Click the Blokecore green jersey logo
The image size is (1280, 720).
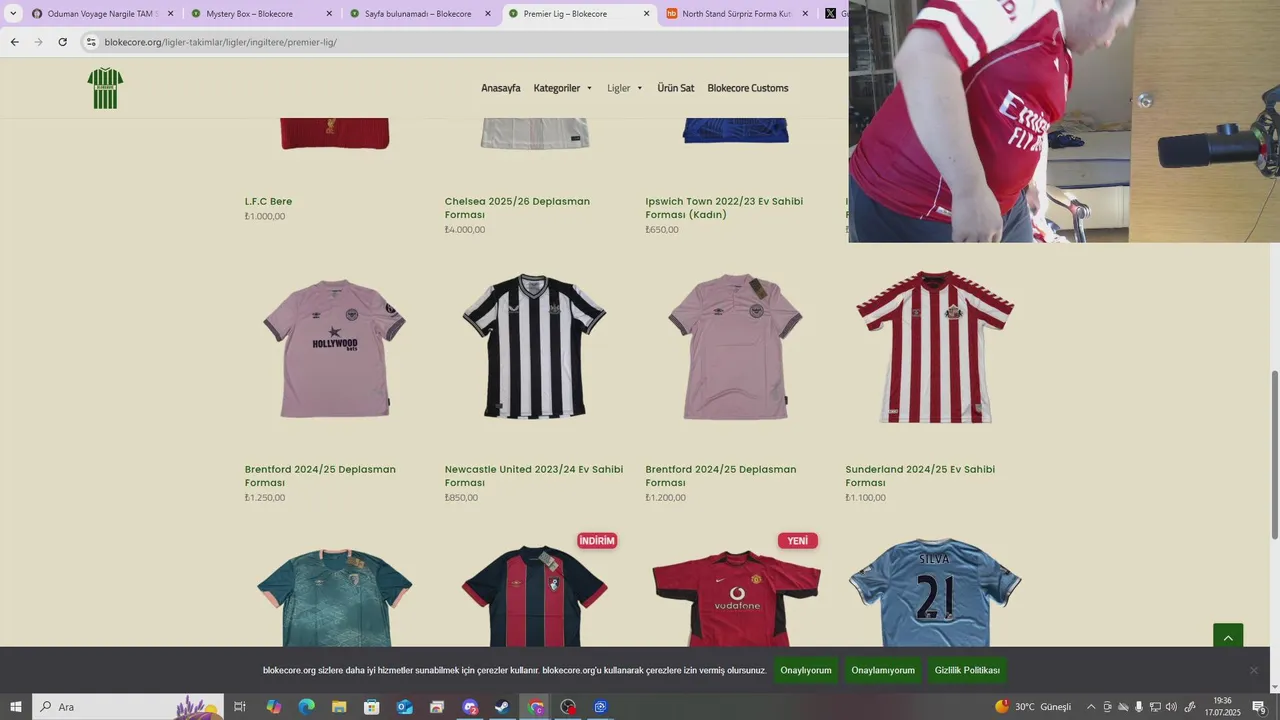[105, 88]
